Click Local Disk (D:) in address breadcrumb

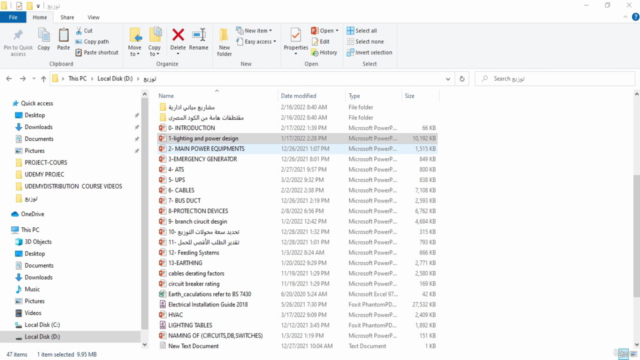115,78
